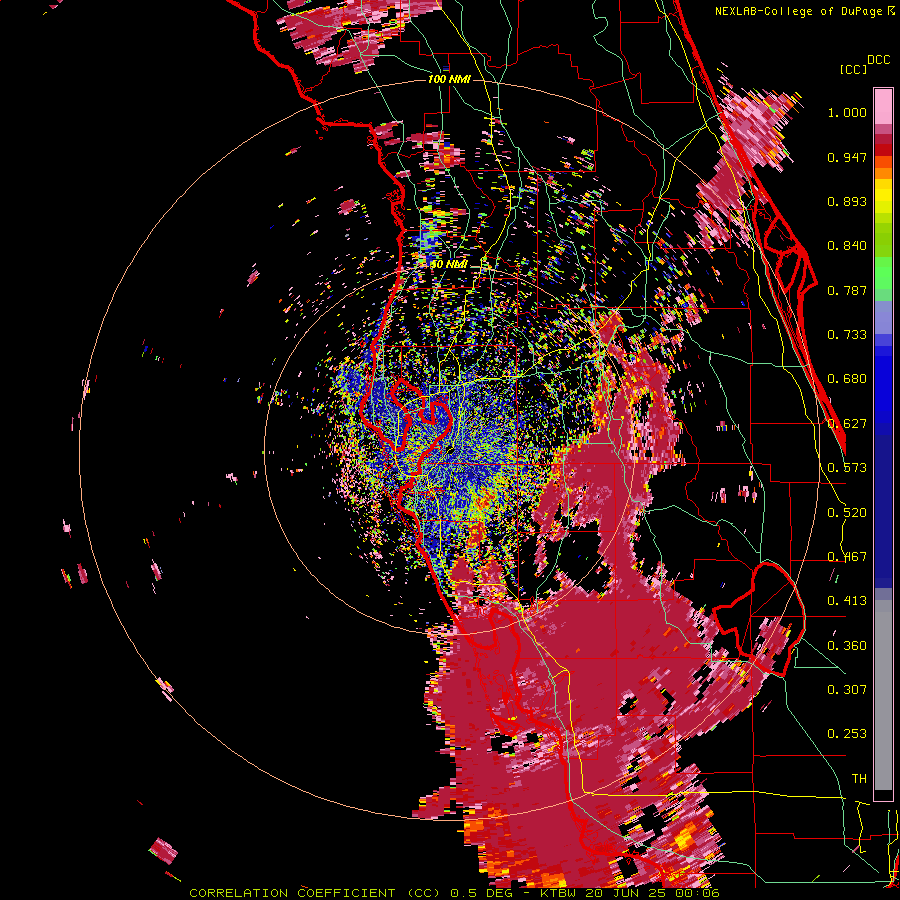This screenshot has width=900, height=900.
Task: Pick the light pink color bar segment
Action: point(883,106)
